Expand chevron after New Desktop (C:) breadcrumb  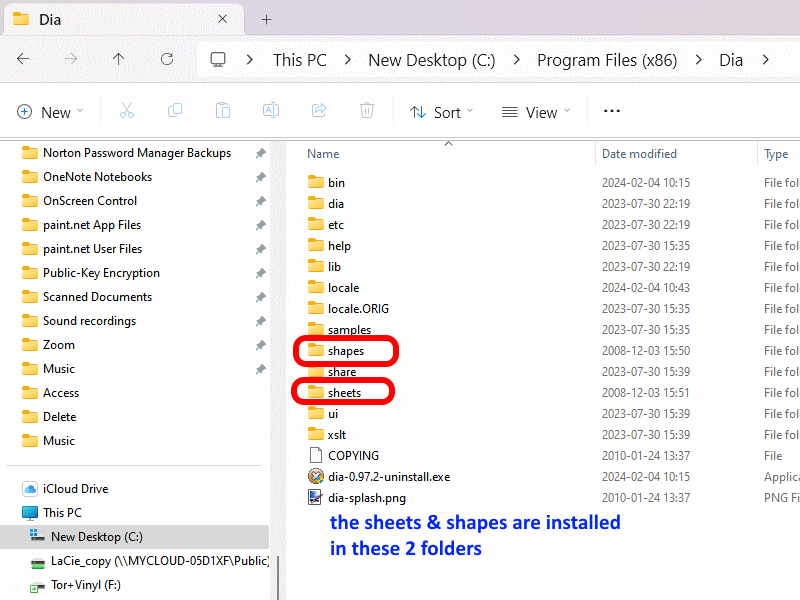pyautogui.click(x=517, y=60)
